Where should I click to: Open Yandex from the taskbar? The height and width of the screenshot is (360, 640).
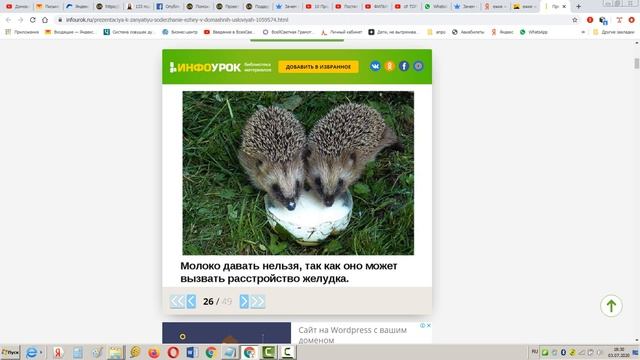pyautogui.click(x=58, y=352)
